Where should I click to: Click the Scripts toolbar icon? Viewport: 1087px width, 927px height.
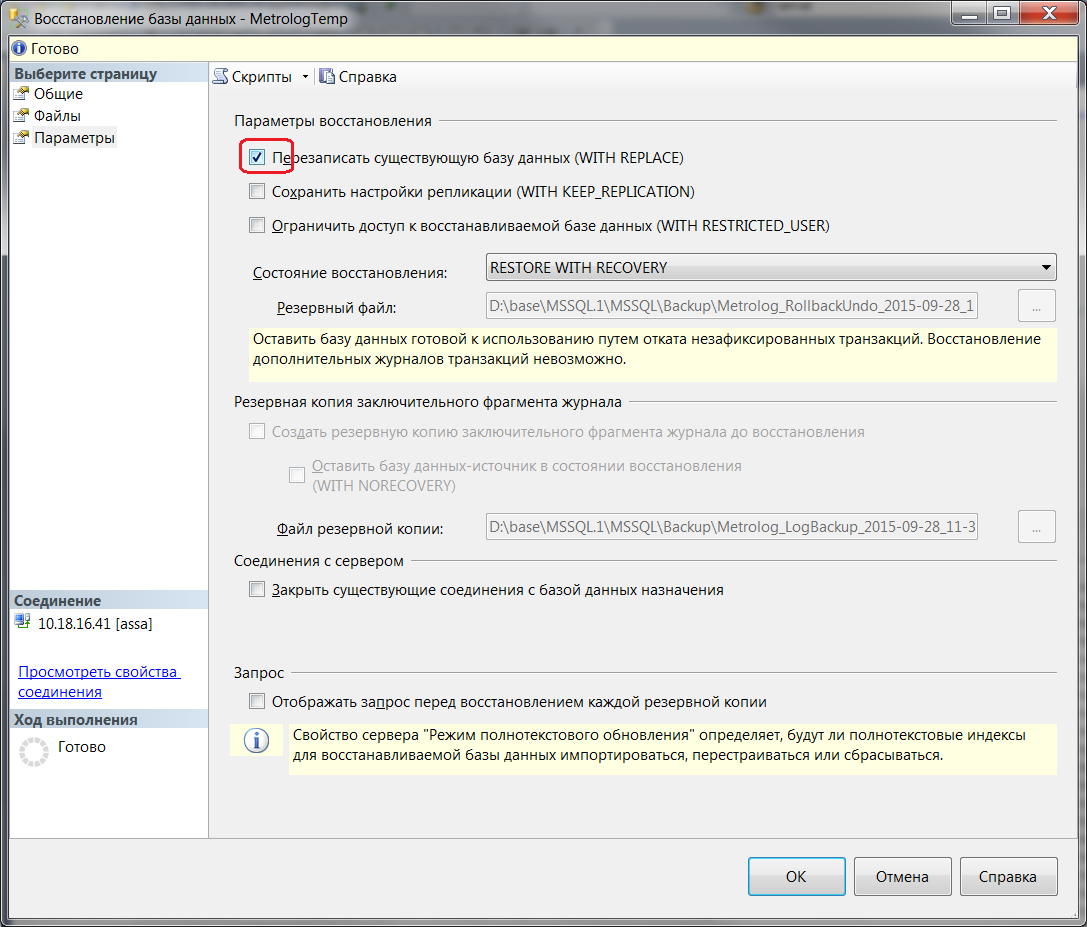221,77
